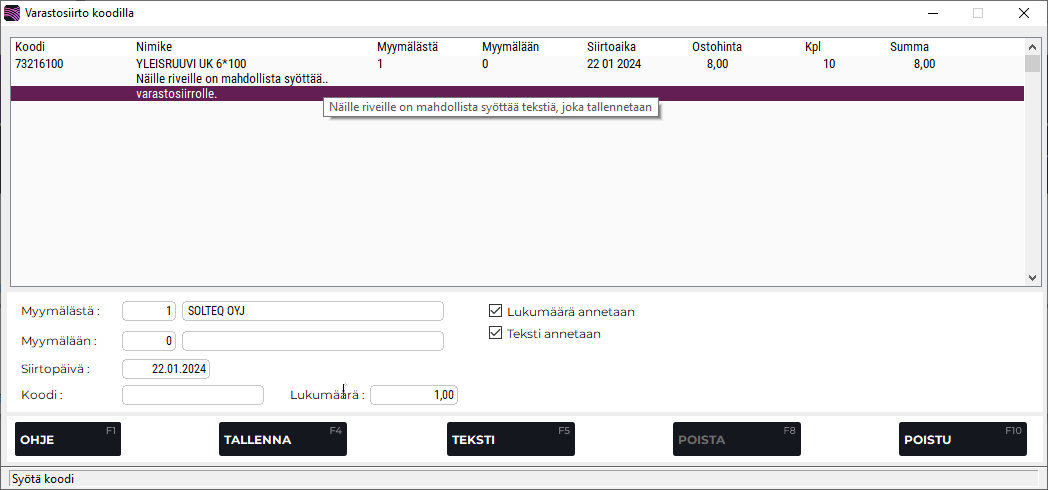Click the Koodi input field
Screen dimensions: 1048x490
192,395
